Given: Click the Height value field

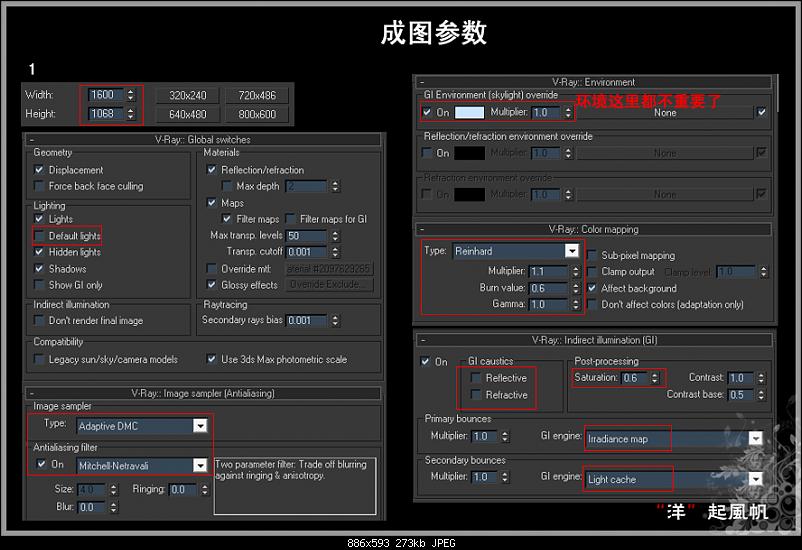Looking at the screenshot, I should pos(106,114).
